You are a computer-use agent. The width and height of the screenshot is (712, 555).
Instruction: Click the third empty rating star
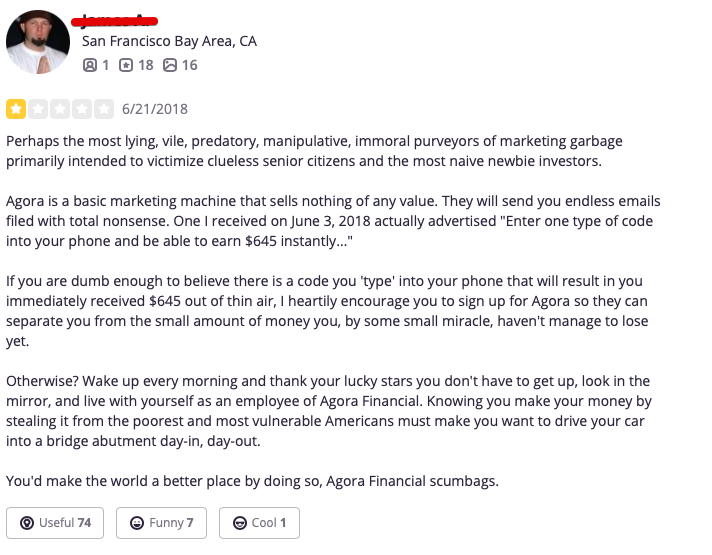pyautogui.click(x=59, y=109)
